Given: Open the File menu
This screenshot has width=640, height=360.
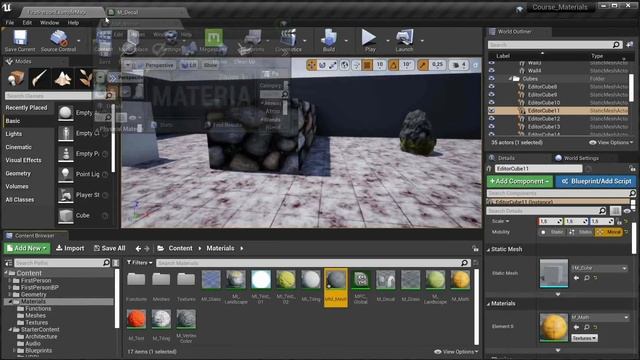Looking at the screenshot, I should click(10, 22).
